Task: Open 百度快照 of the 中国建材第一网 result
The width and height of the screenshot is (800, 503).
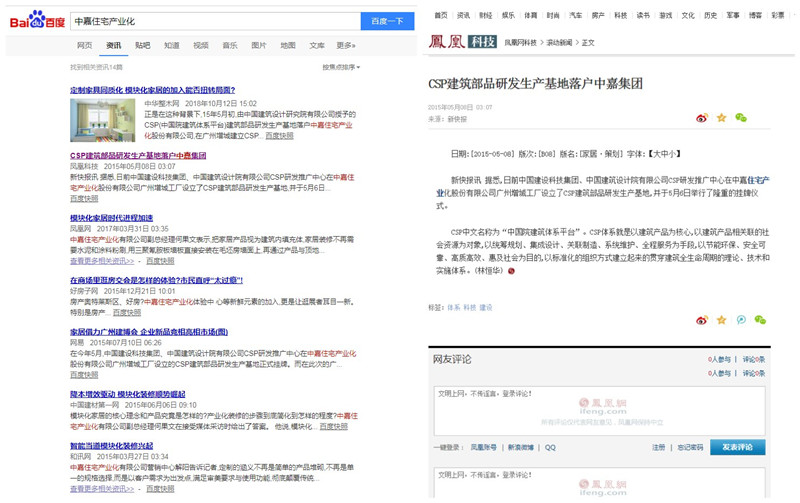Action: tap(334, 426)
